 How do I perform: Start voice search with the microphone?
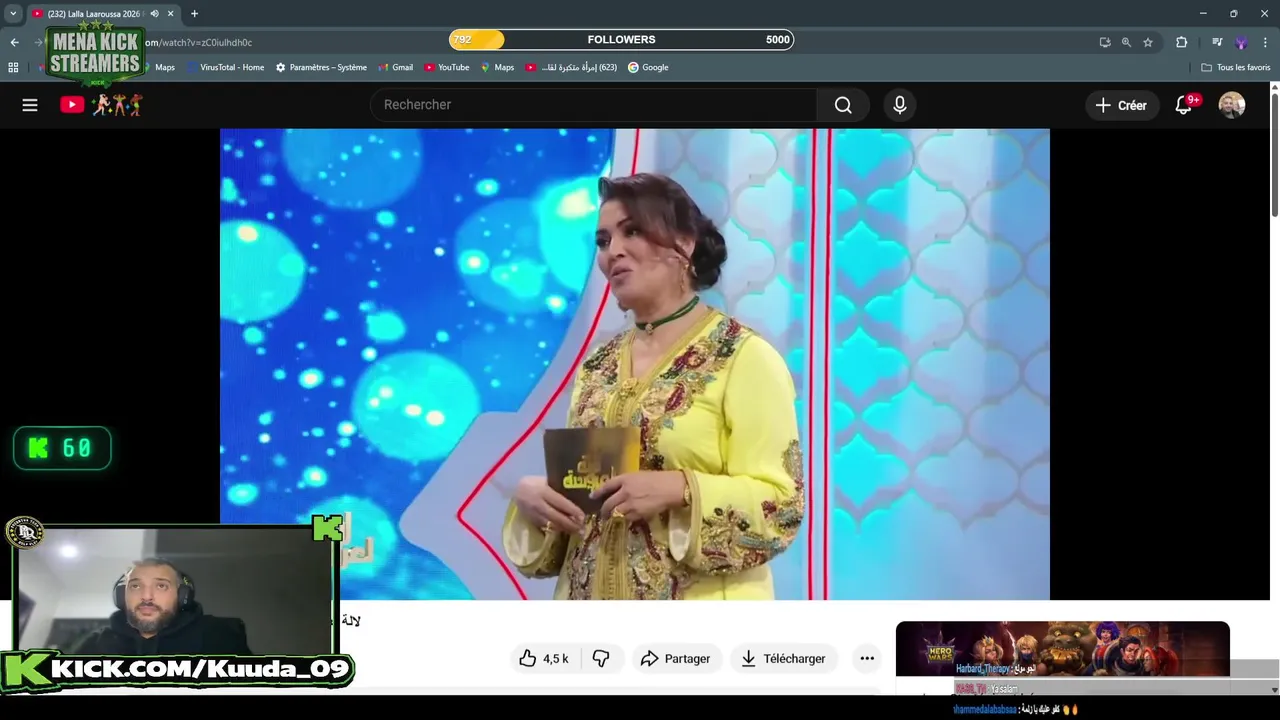coord(900,105)
